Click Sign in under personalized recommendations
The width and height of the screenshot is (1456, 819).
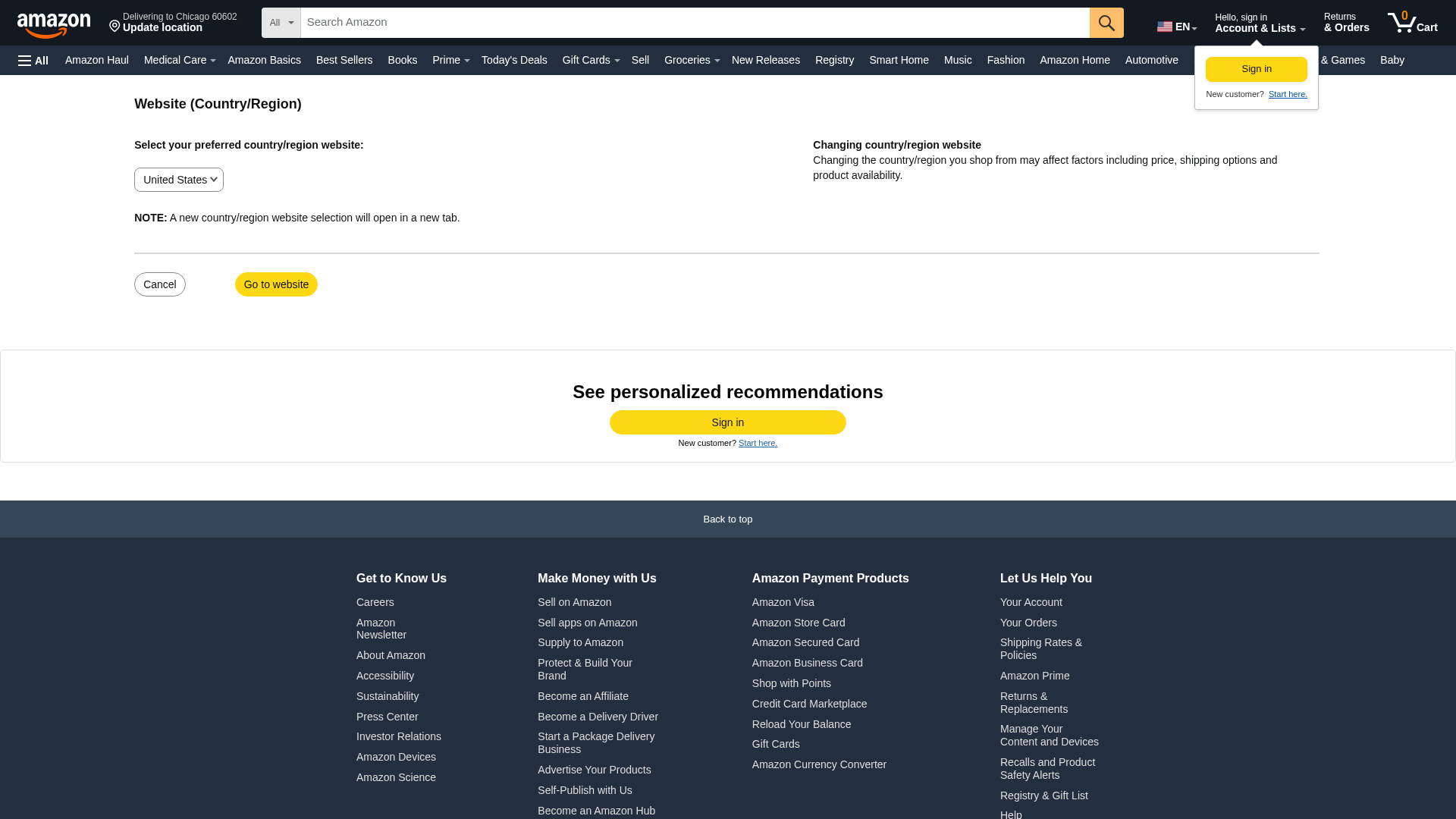(728, 422)
